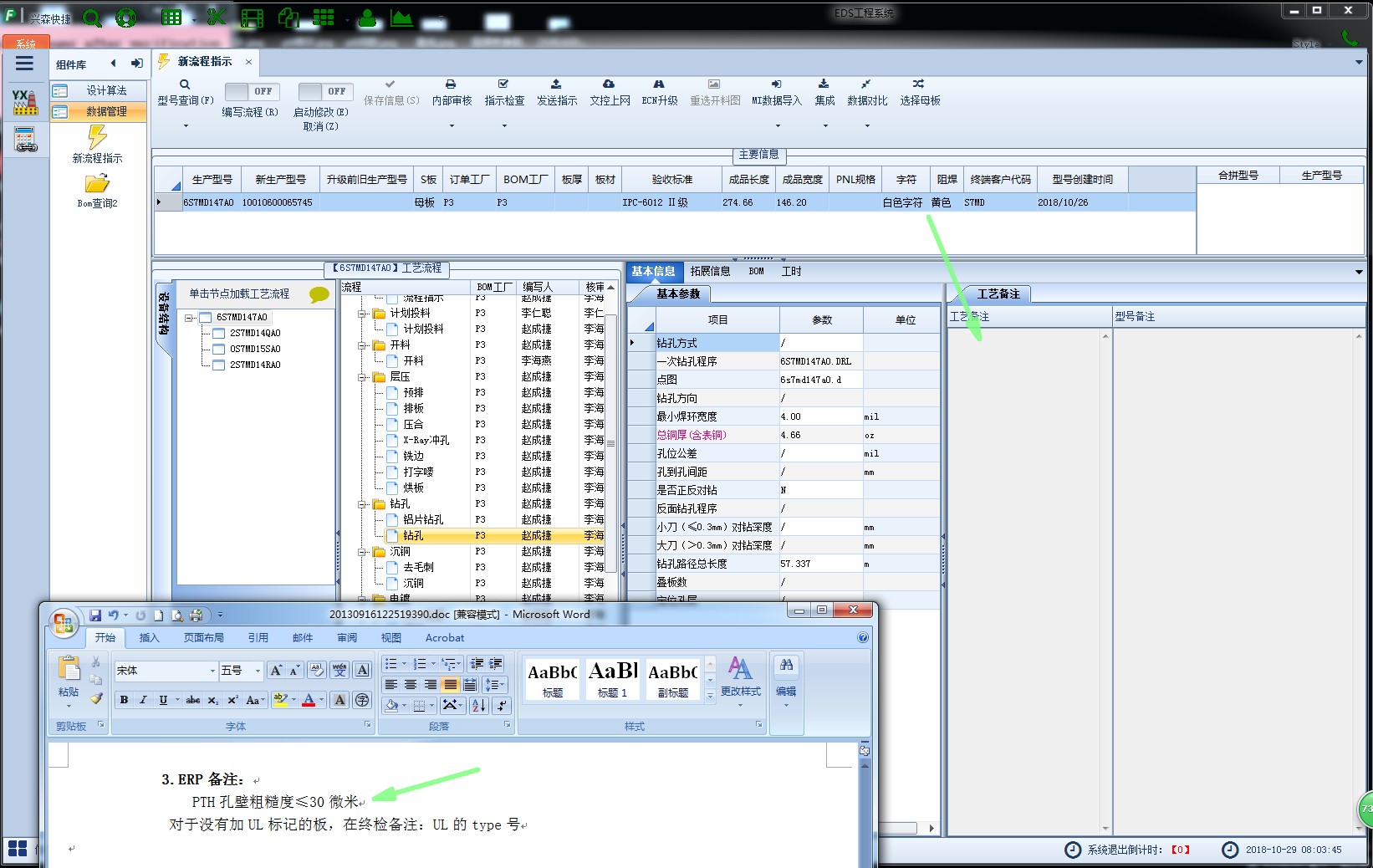Click Word text highlight color swatch

tap(280, 700)
